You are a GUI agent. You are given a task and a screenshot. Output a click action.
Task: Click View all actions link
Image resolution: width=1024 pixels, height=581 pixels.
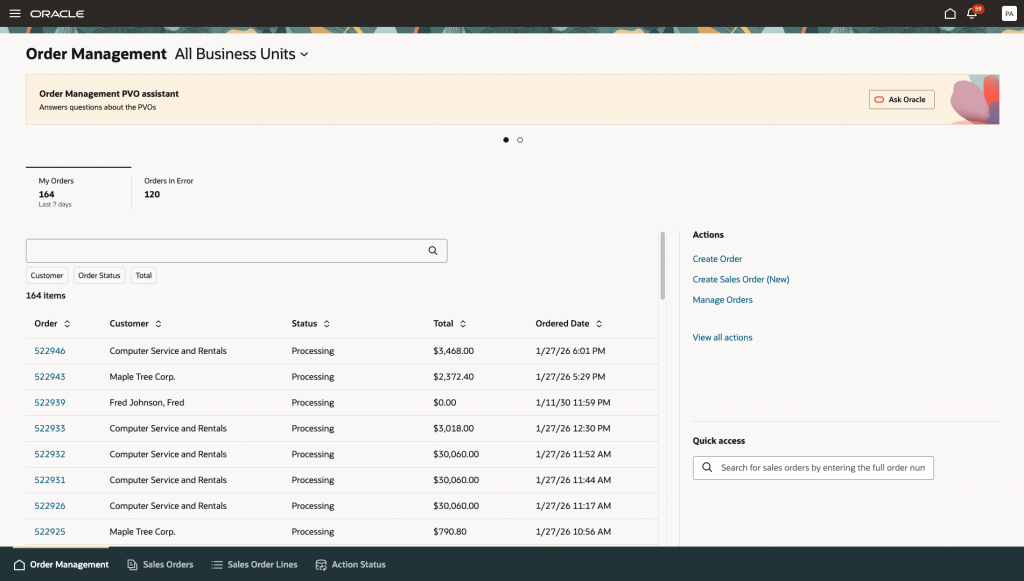tap(722, 338)
